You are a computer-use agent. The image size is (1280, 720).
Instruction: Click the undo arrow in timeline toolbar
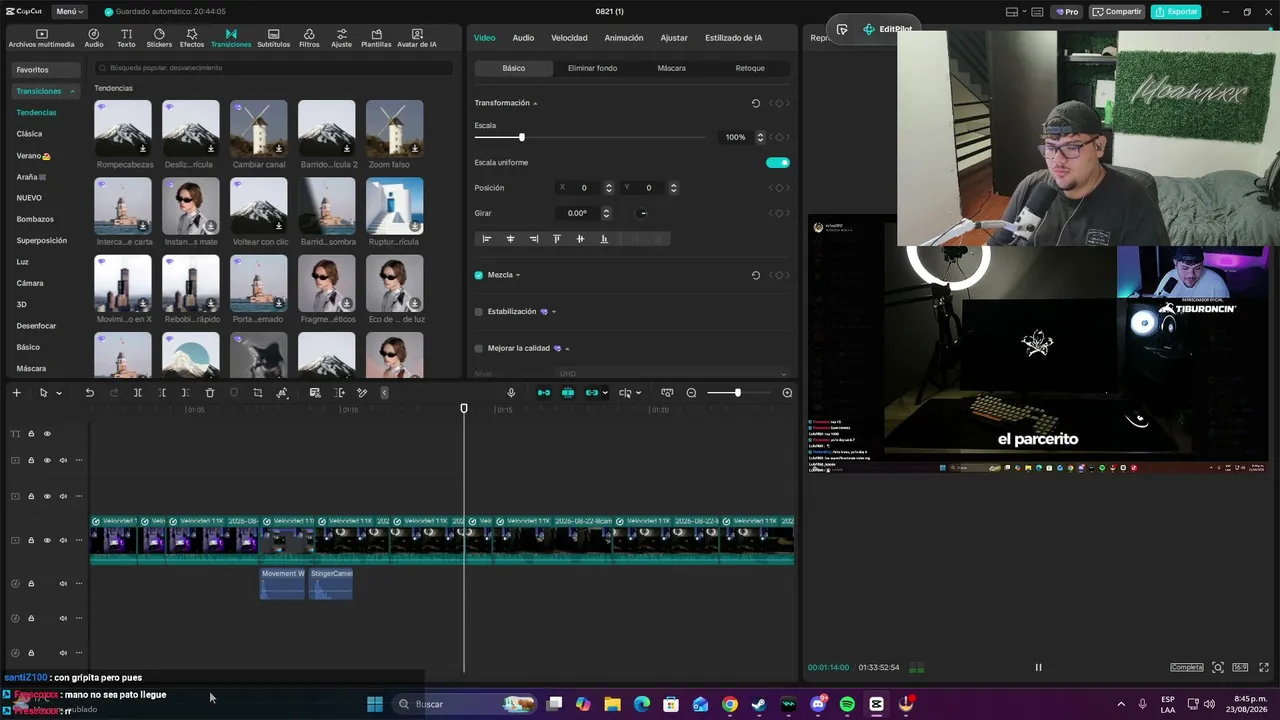pyautogui.click(x=89, y=393)
